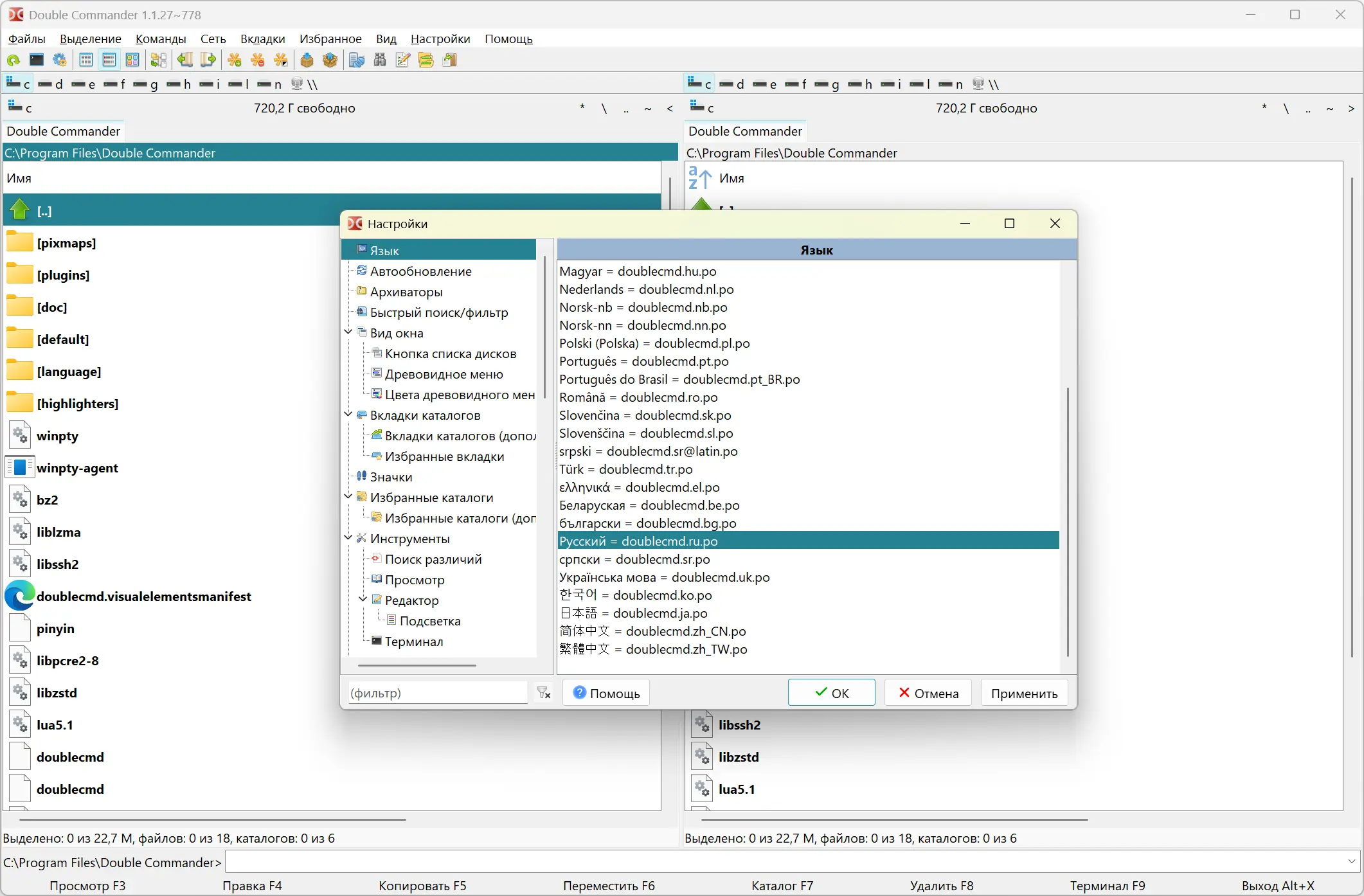Click the gear options toolbar icon

click(x=60, y=60)
